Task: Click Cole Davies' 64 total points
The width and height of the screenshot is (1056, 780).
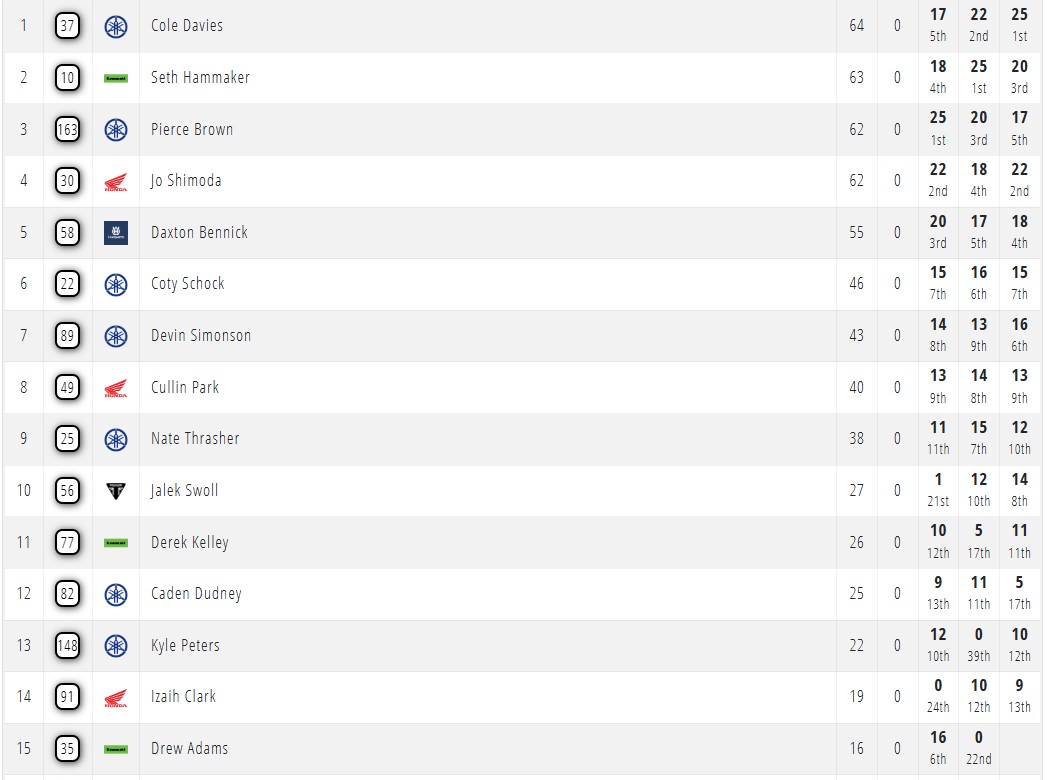Action: pos(857,26)
